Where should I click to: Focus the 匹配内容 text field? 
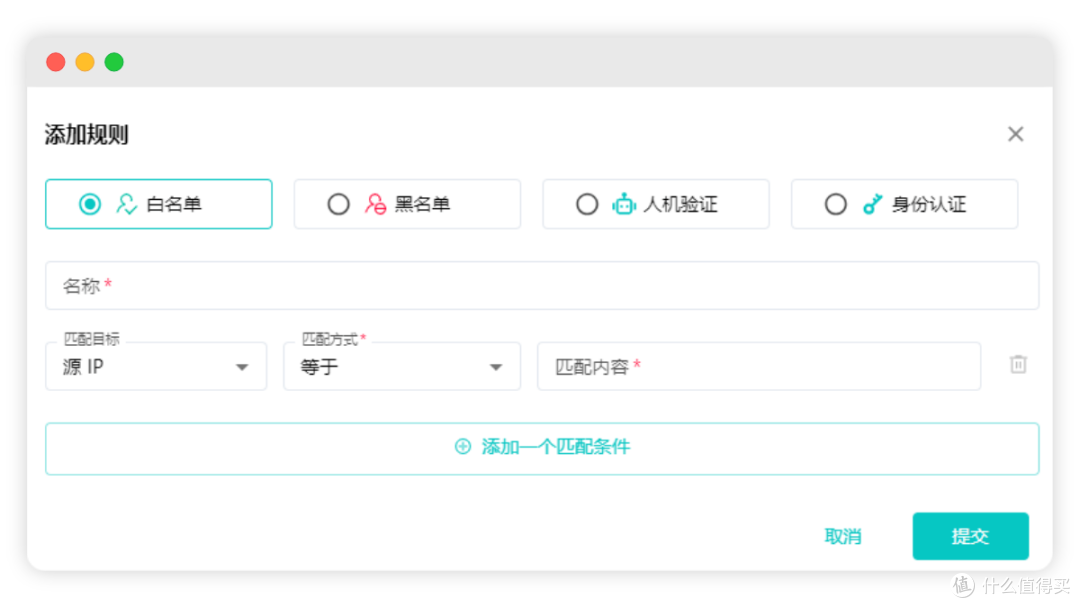pos(758,367)
